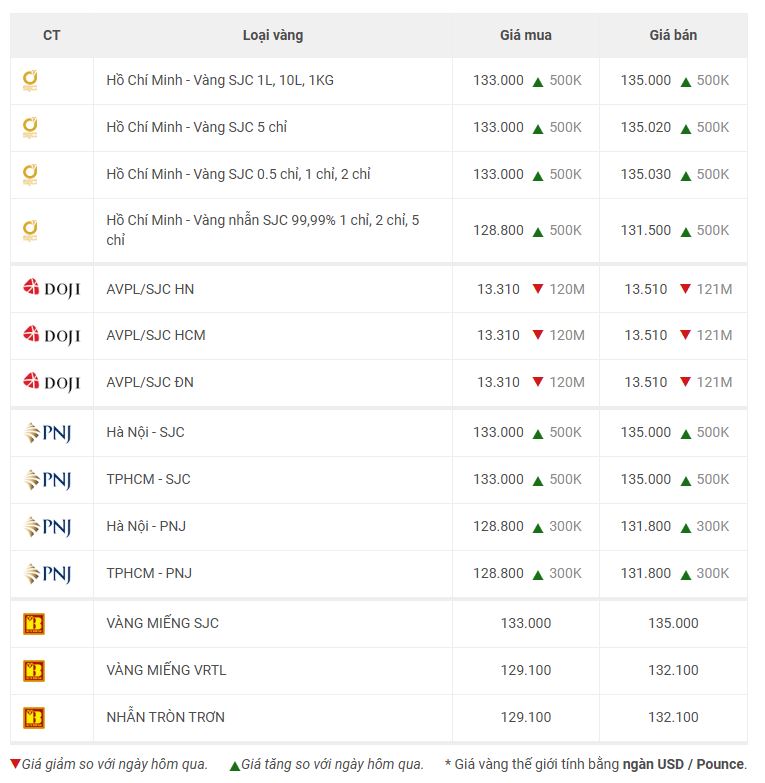Select the VÀNG MIẾNG VRTL row label
765x783 pixels.
pos(166,670)
